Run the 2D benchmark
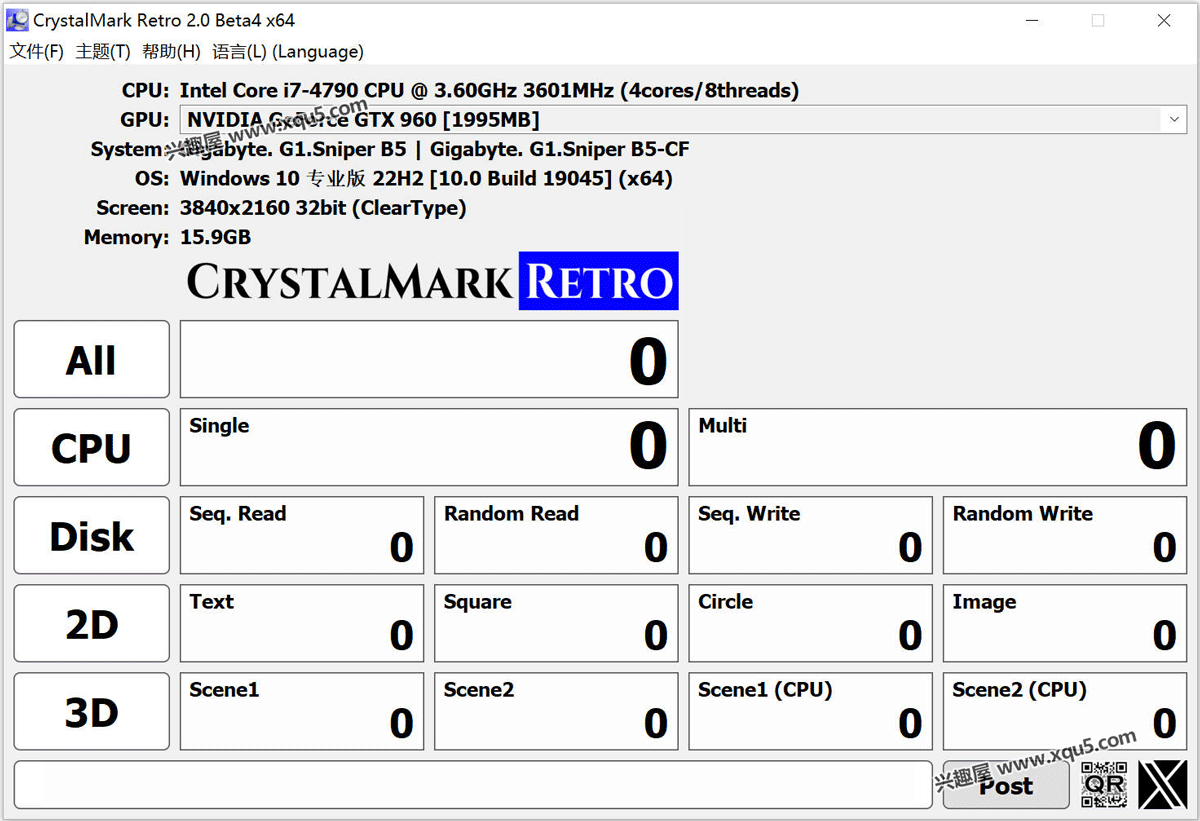Screen dimensions: 1200x821 pos(92,624)
